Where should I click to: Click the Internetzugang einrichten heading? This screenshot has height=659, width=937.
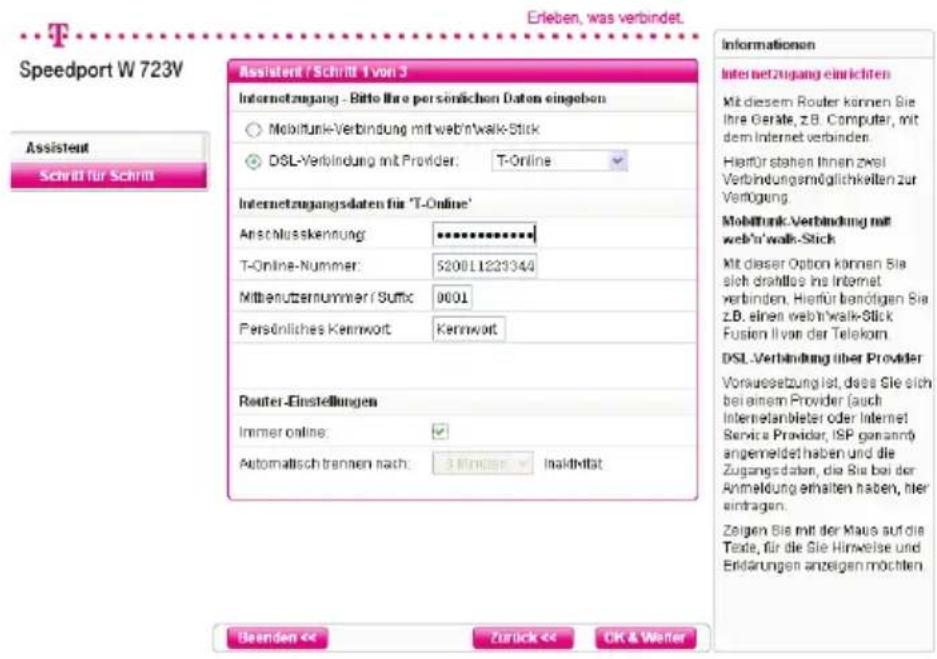tap(806, 74)
